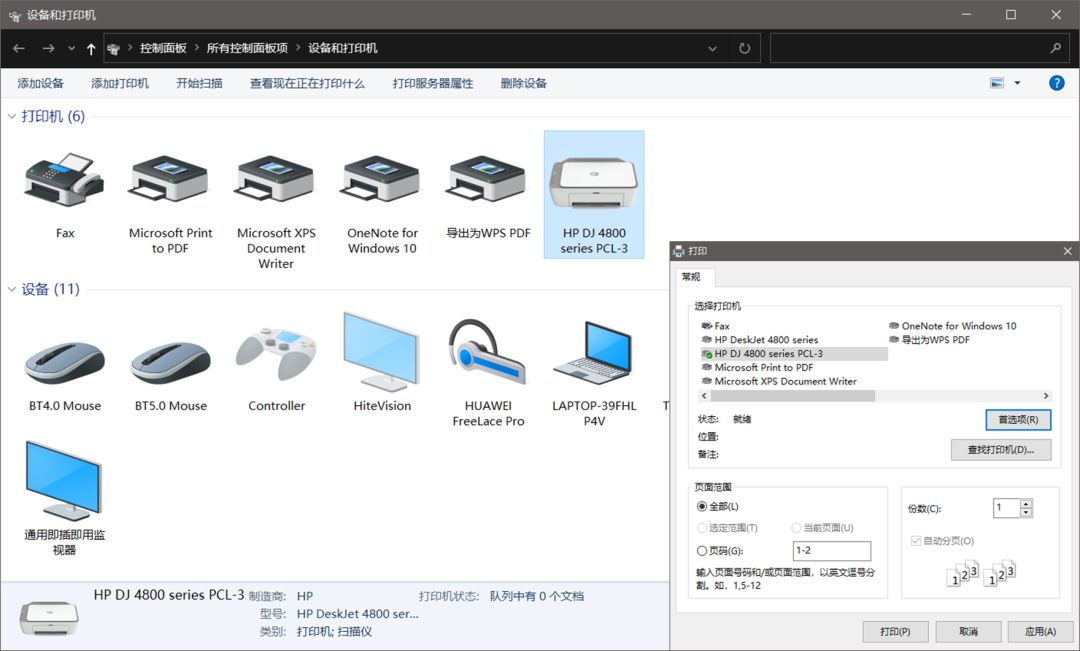
Task: Select the 全部(L) page range radio
Action: [x=702, y=506]
